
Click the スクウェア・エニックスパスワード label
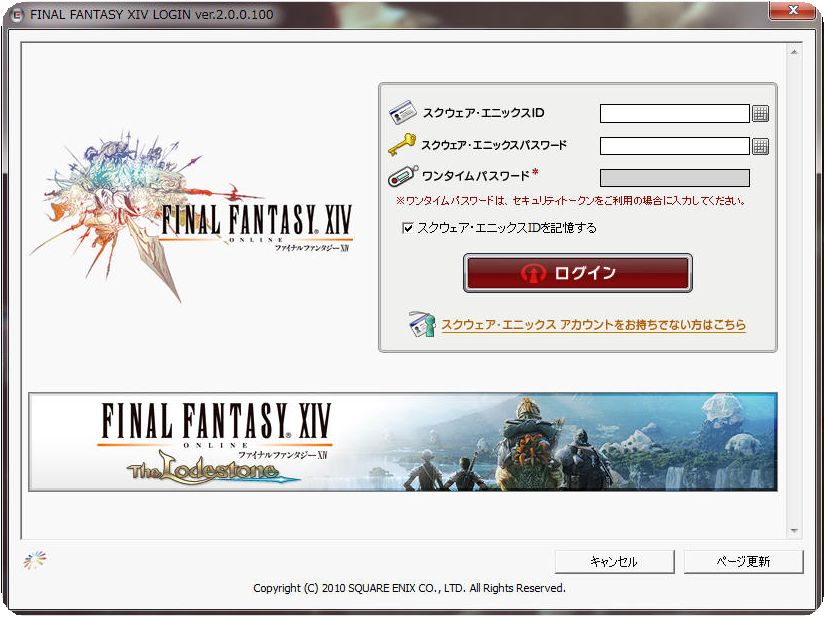494,145
